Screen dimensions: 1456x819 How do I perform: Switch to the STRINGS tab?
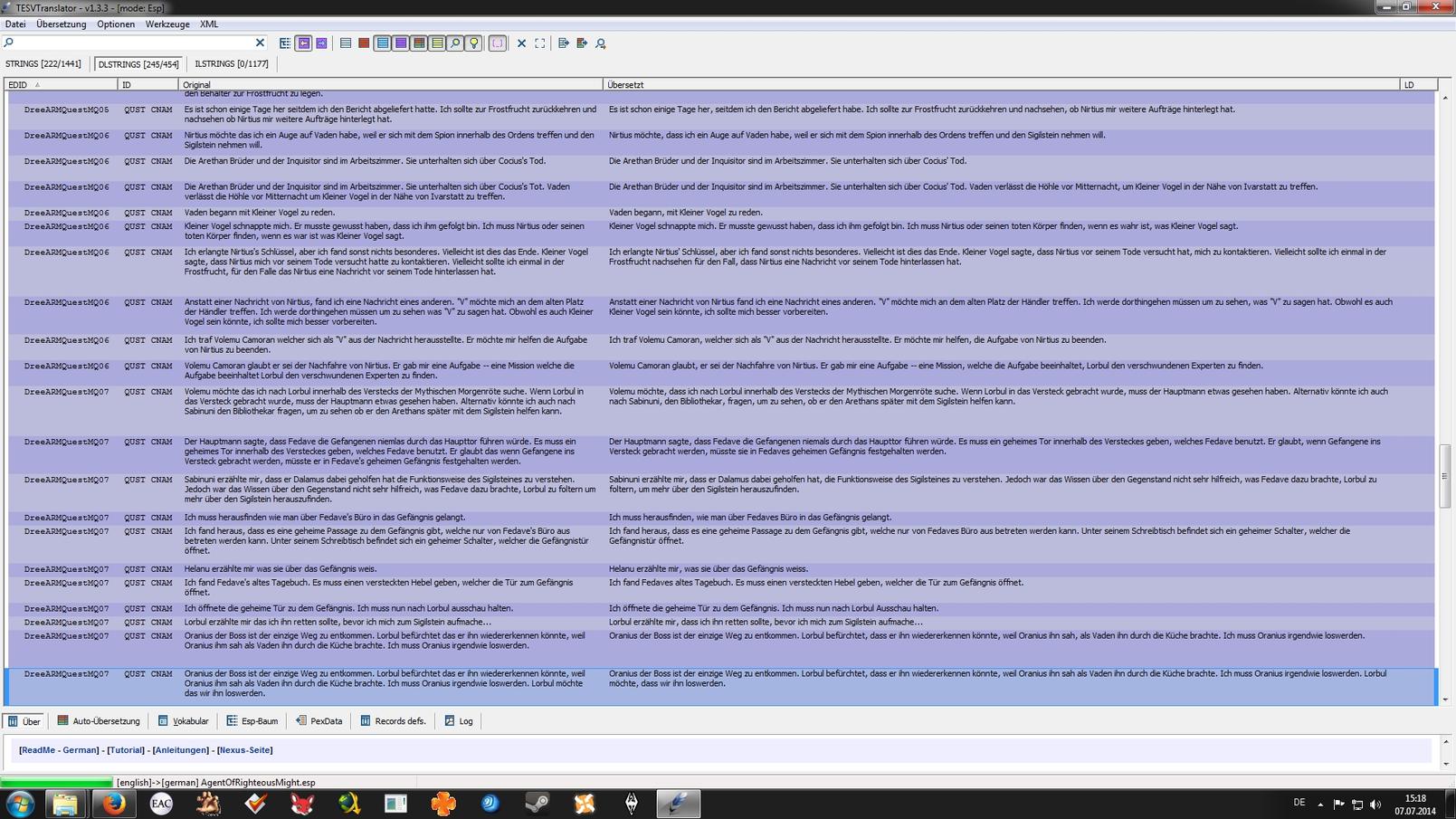pos(43,64)
